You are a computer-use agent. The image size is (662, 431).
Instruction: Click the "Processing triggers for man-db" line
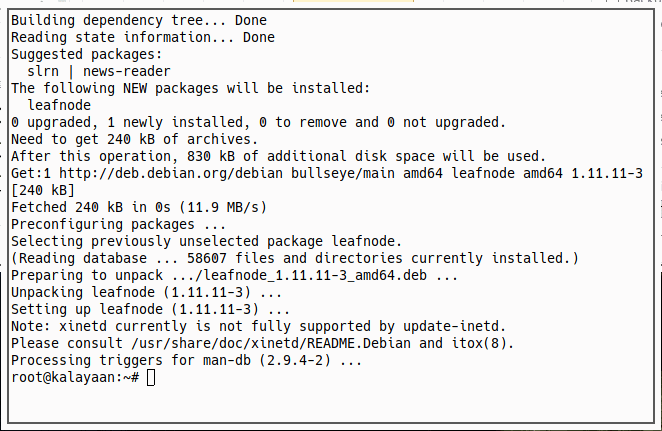click(187, 360)
